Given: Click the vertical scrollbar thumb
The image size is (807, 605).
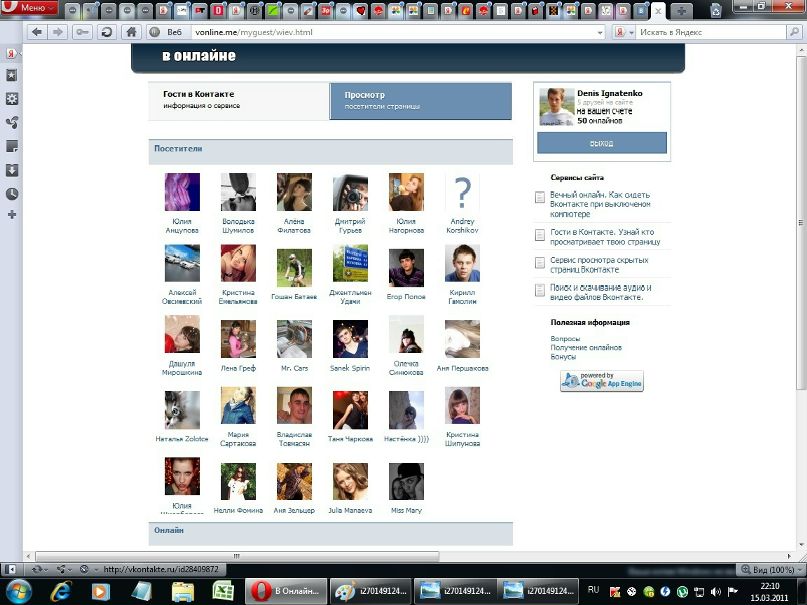Looking at the screenshot, I should [x=800, y=222].
